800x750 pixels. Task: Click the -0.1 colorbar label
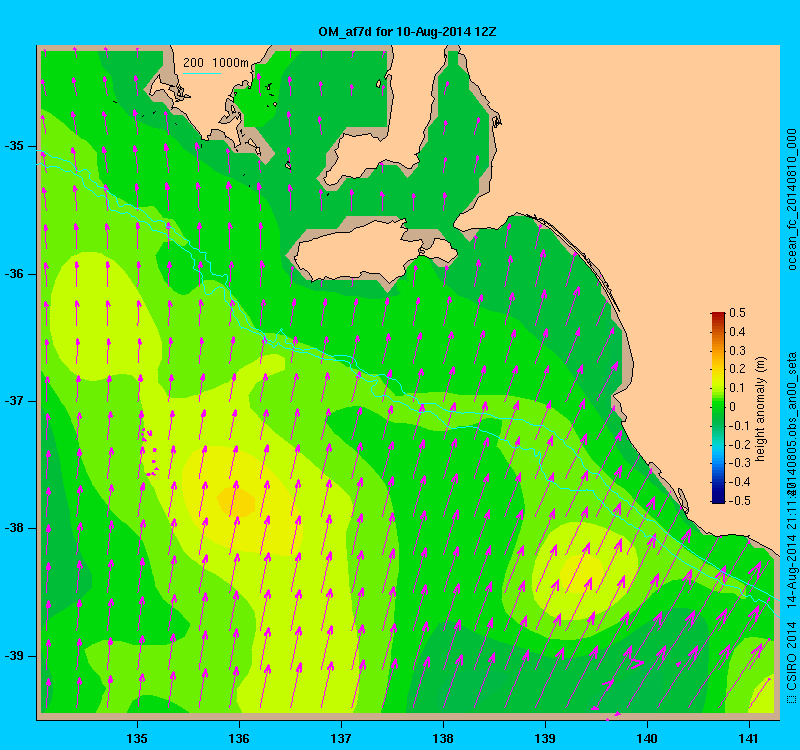739,426
